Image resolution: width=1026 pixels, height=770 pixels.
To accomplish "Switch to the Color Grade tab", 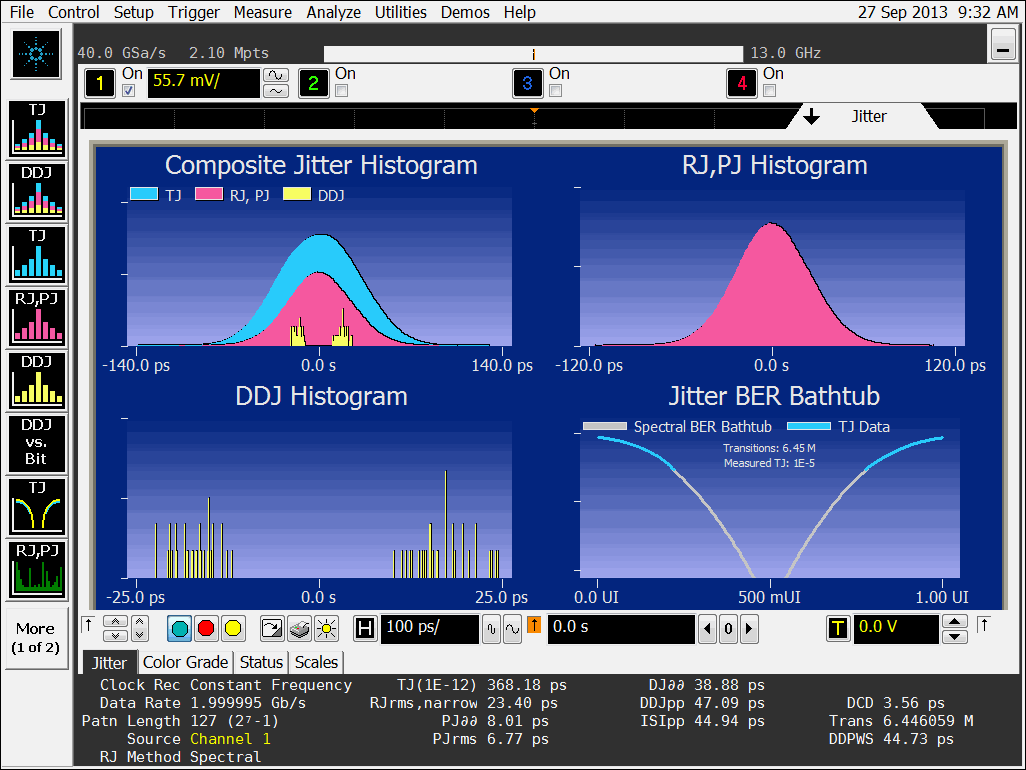I will point(185,662).
